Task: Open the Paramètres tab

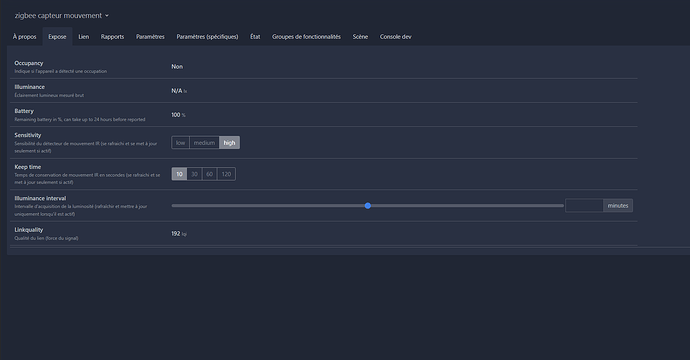Action: 150,37
